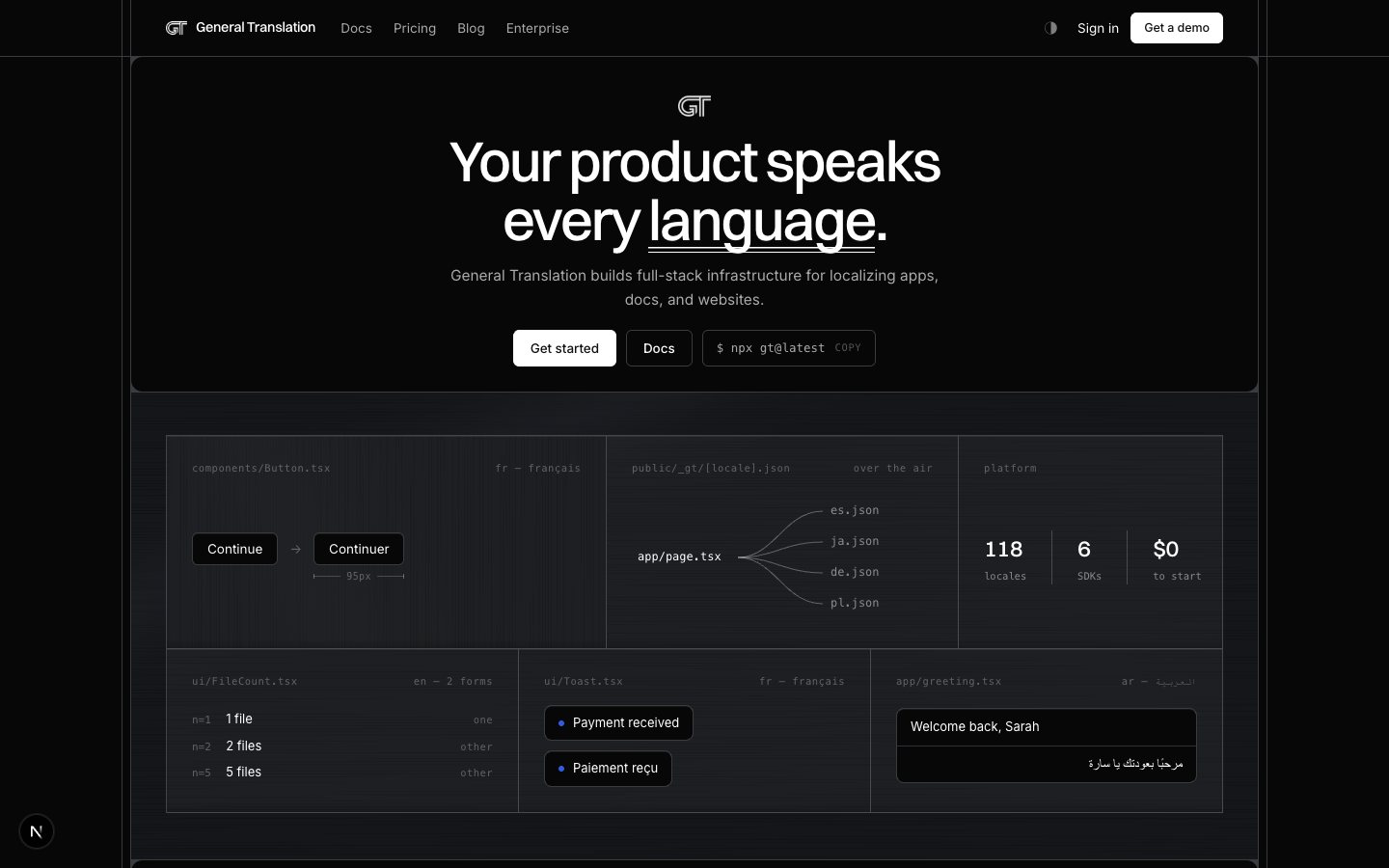Click the components/Button.tsx file label

tap(260, 468)
